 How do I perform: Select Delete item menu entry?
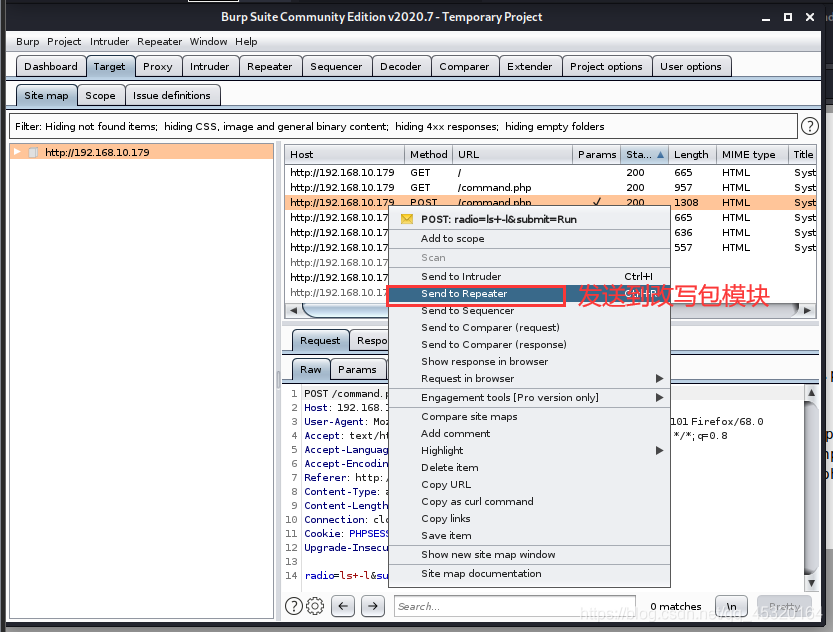pyautogui.click(x=529, y=468)
